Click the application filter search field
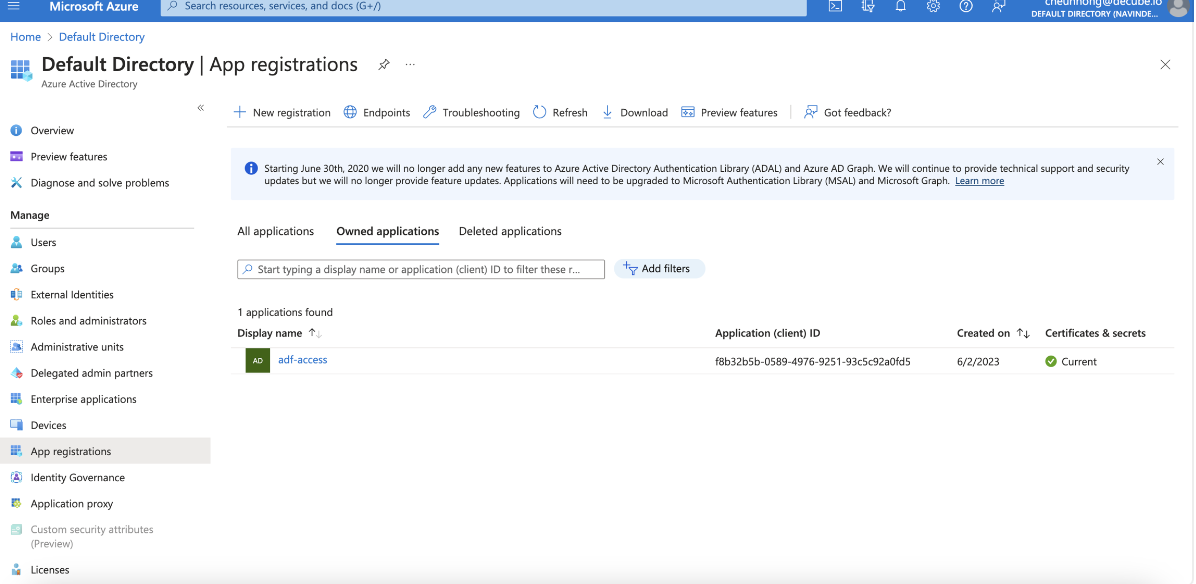 coord(421,269)
